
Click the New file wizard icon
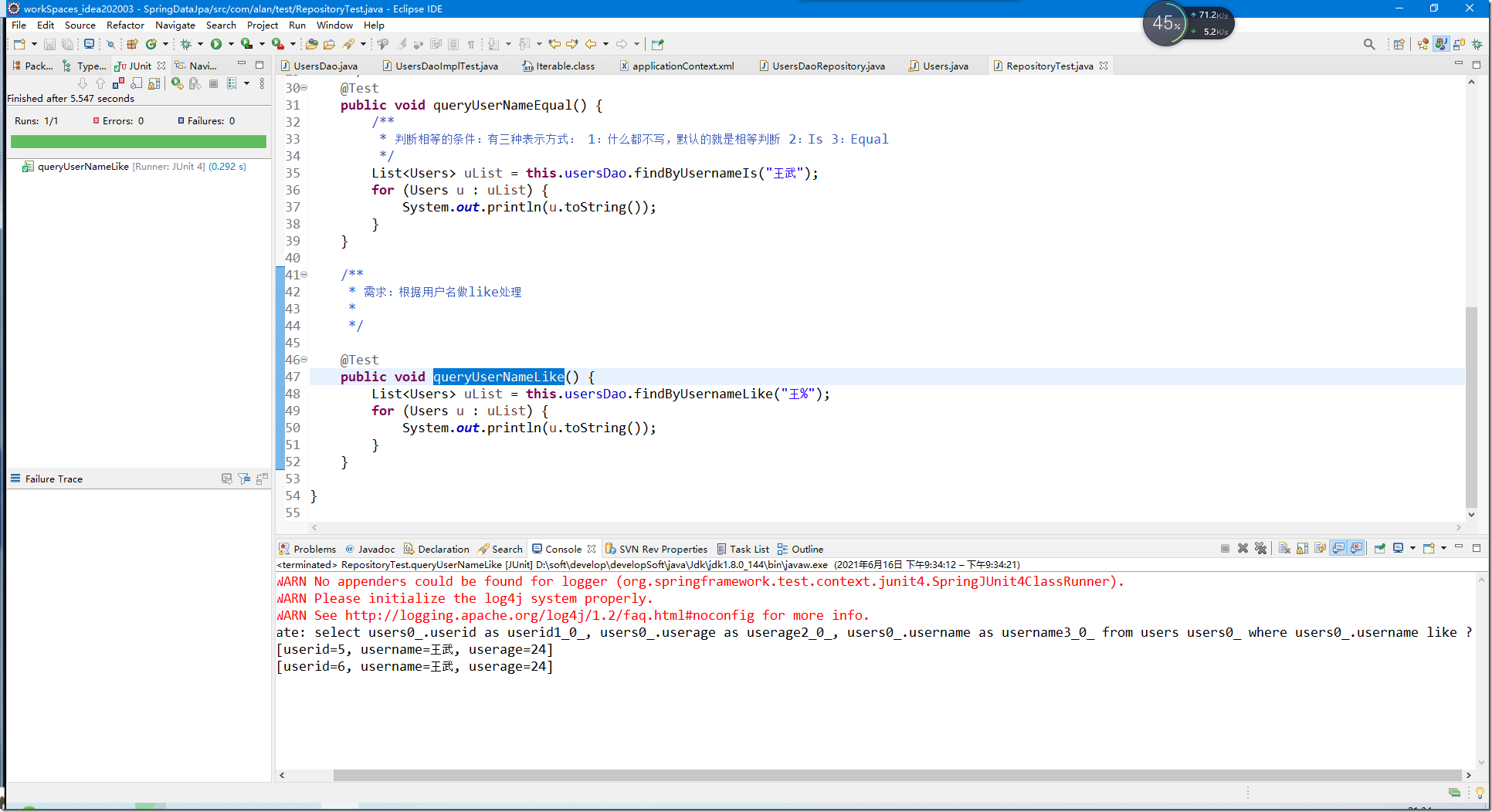[x=19, y=44]
